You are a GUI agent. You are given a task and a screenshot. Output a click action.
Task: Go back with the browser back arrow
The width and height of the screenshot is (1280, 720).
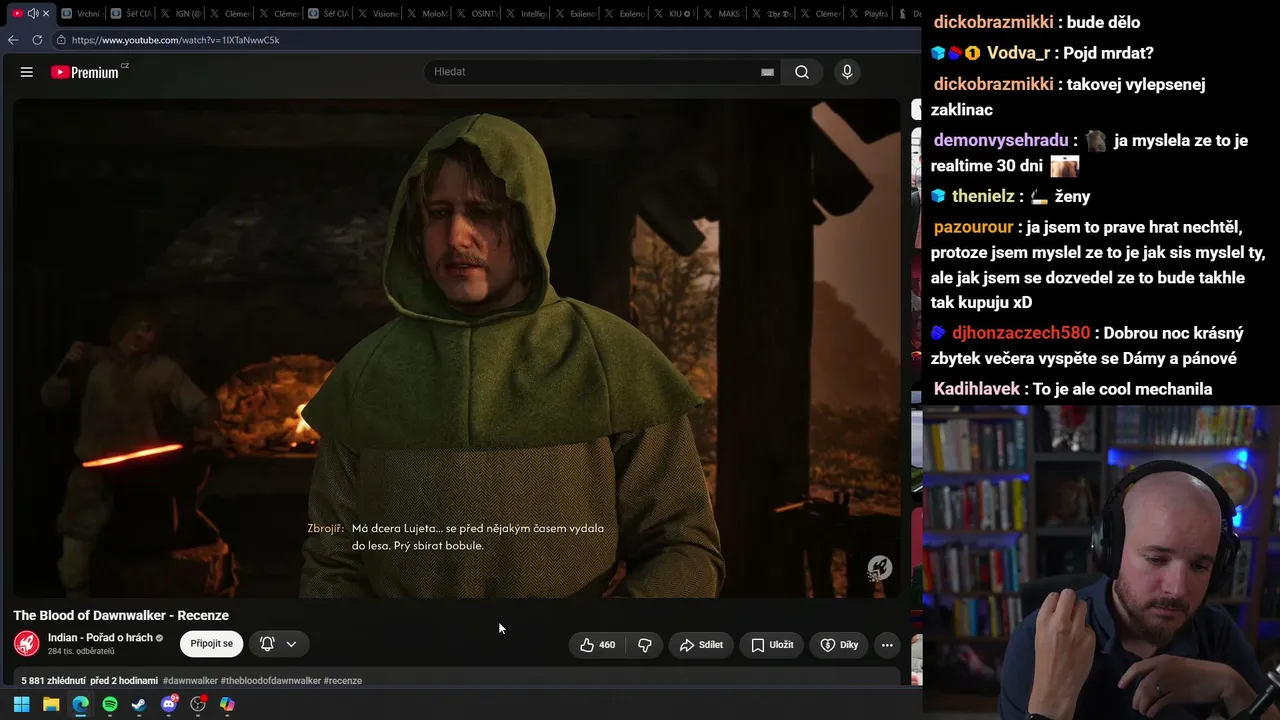point(13,40)
